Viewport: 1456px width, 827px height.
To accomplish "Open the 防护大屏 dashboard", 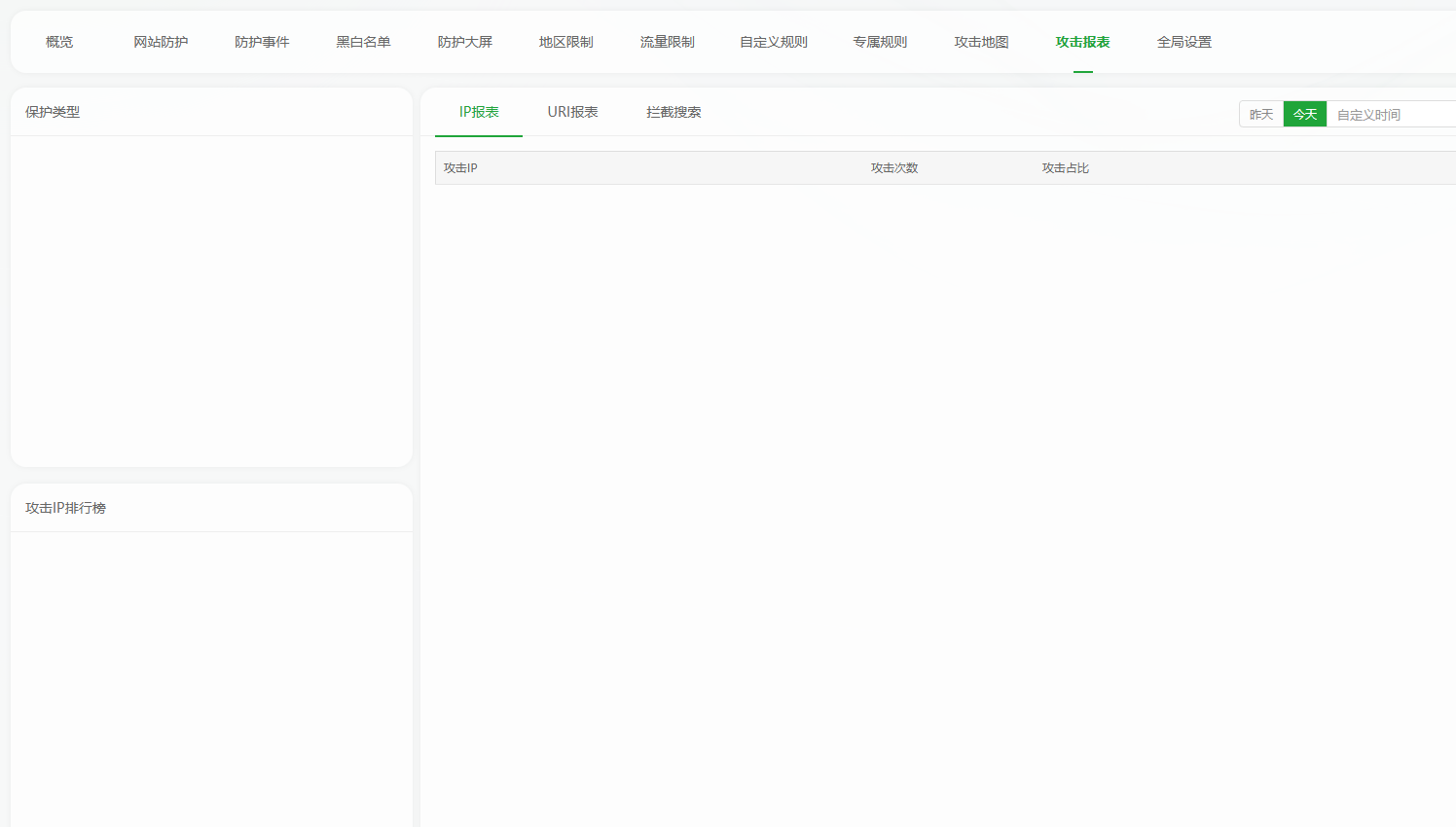I will (465, 42).
